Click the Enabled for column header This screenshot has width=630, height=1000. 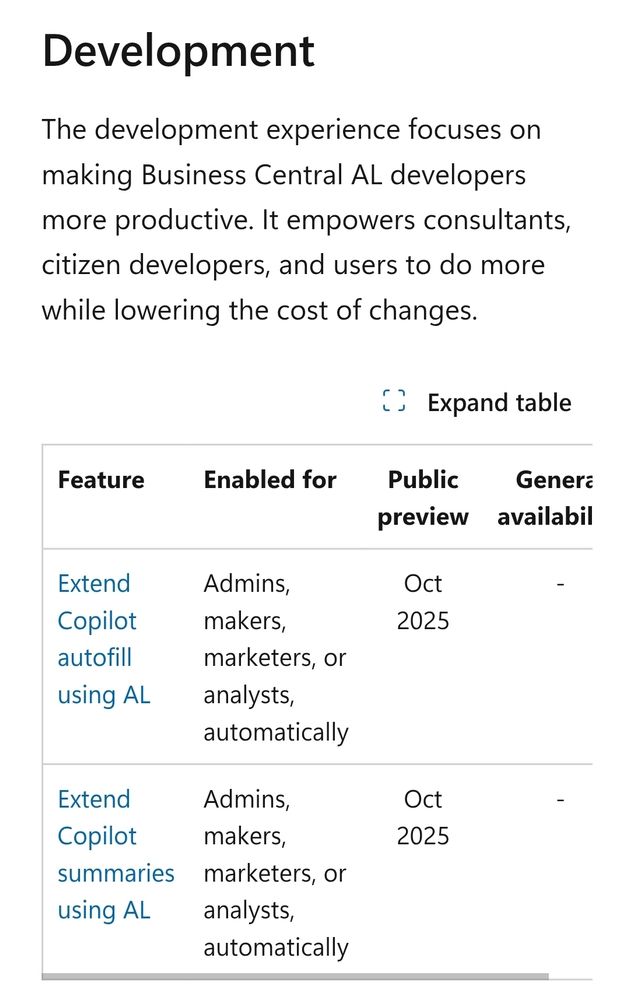pos(270,480)
